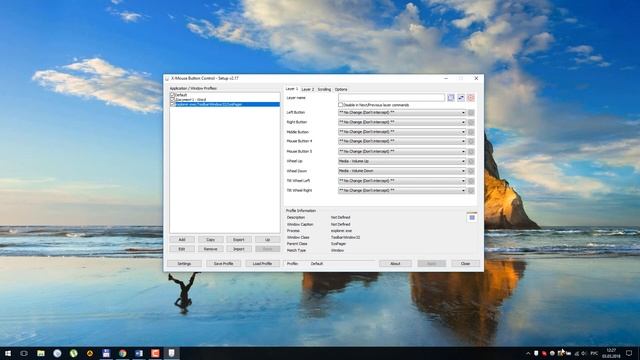Click the Remove profile button
Screen dimensions: 640x360
point(211,249)
